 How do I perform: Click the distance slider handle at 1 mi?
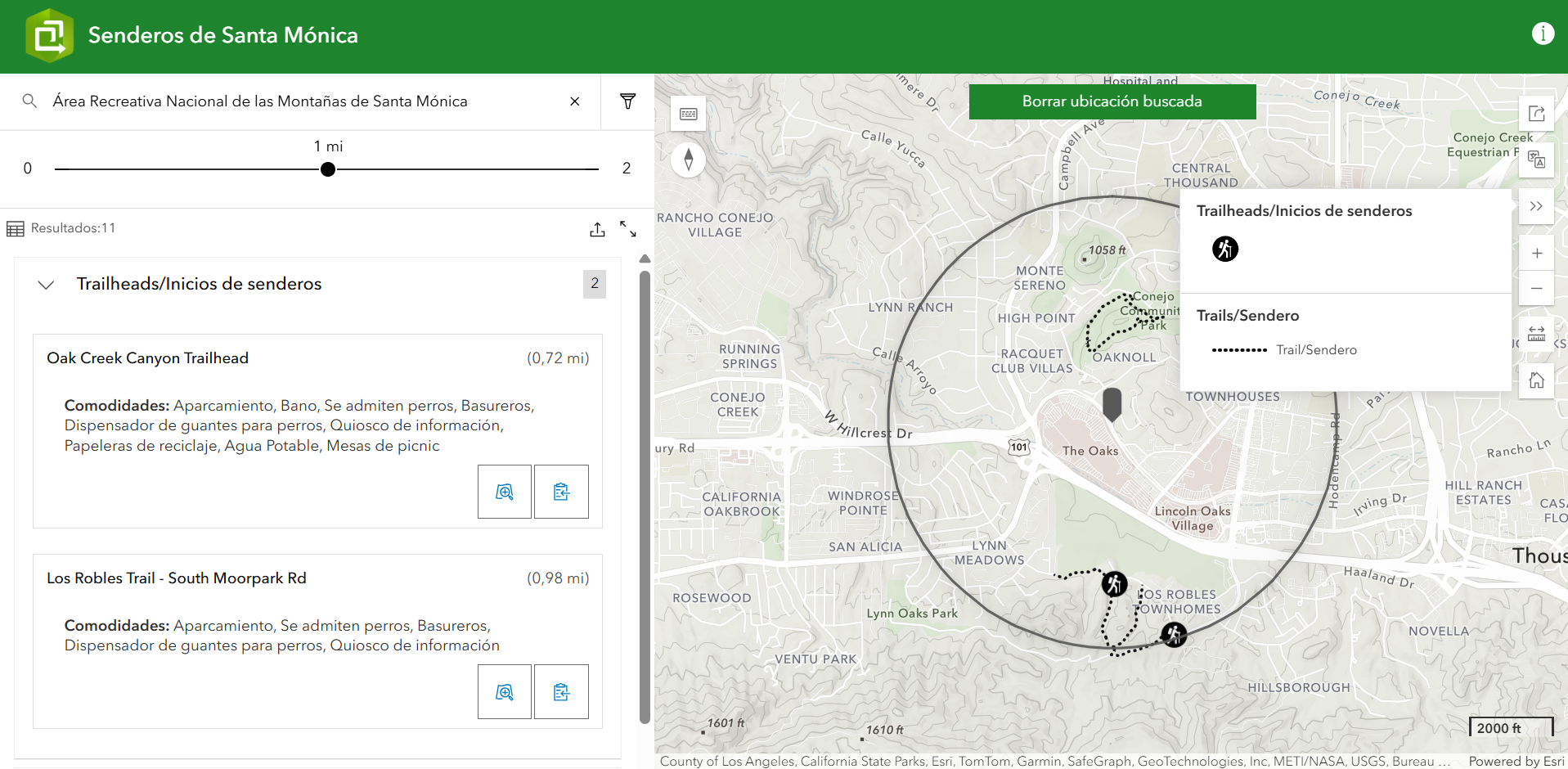tap(328, 169)
